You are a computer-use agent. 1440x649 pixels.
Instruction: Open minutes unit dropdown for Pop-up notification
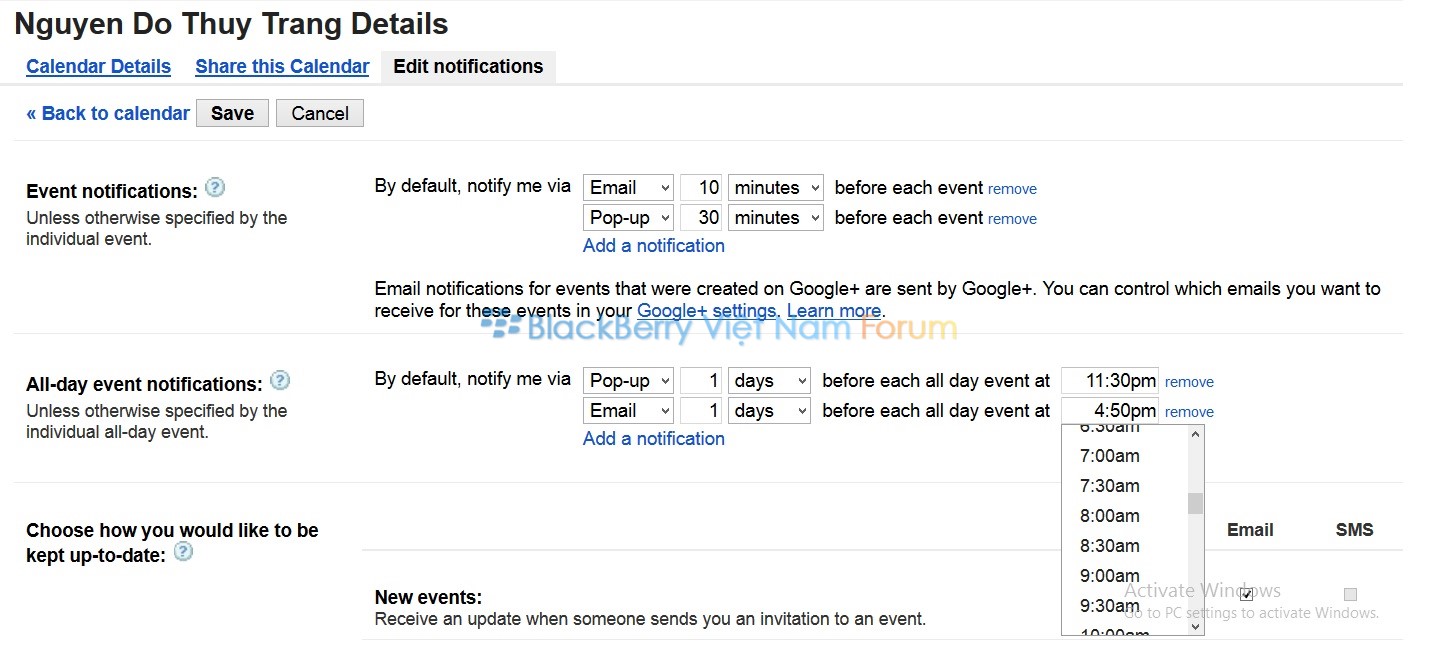(775, 217)
